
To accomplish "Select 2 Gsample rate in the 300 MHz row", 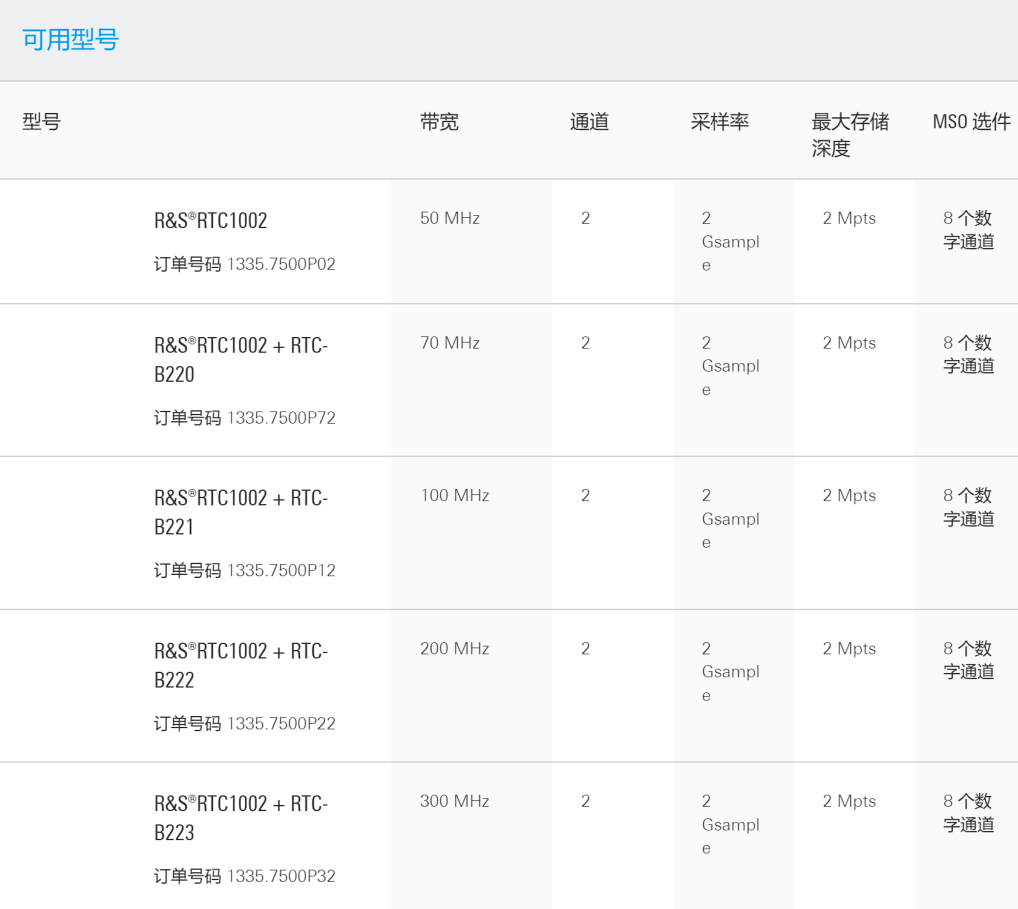I will click(730, 825).
